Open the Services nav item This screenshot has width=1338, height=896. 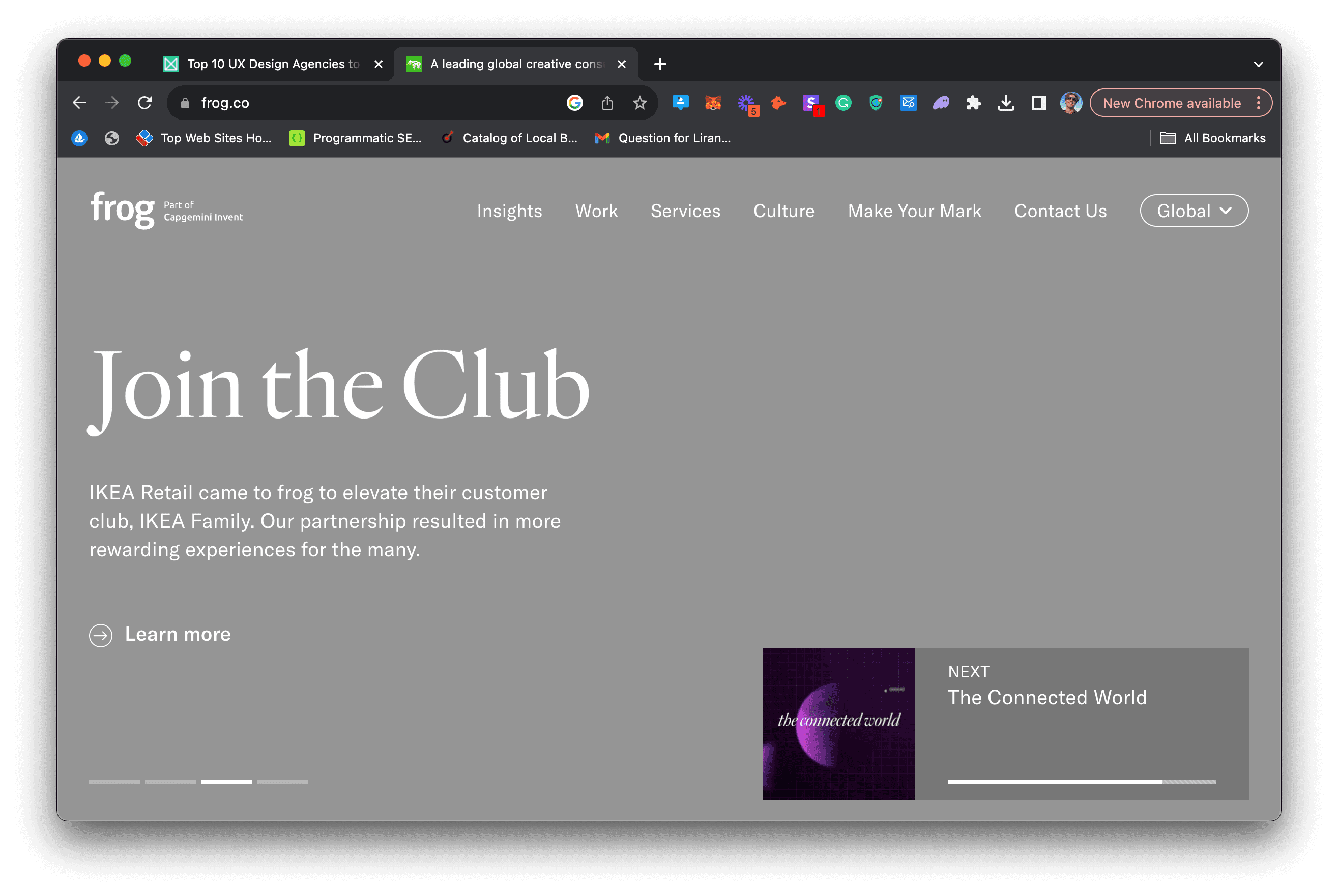(x=685, y=211)
